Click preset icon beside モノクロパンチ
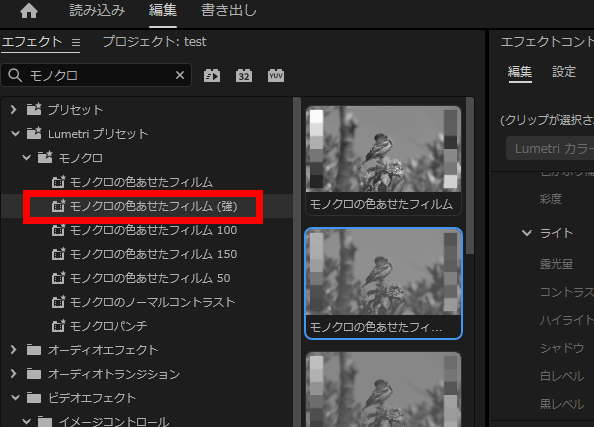Screen dimensions: 594x427 pos(58,325)
